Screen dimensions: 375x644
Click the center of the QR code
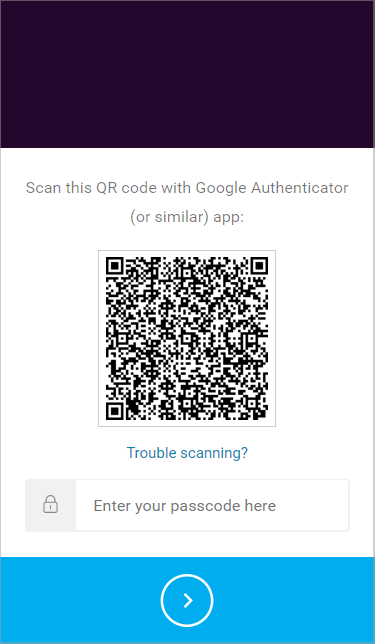coord(187,338)
